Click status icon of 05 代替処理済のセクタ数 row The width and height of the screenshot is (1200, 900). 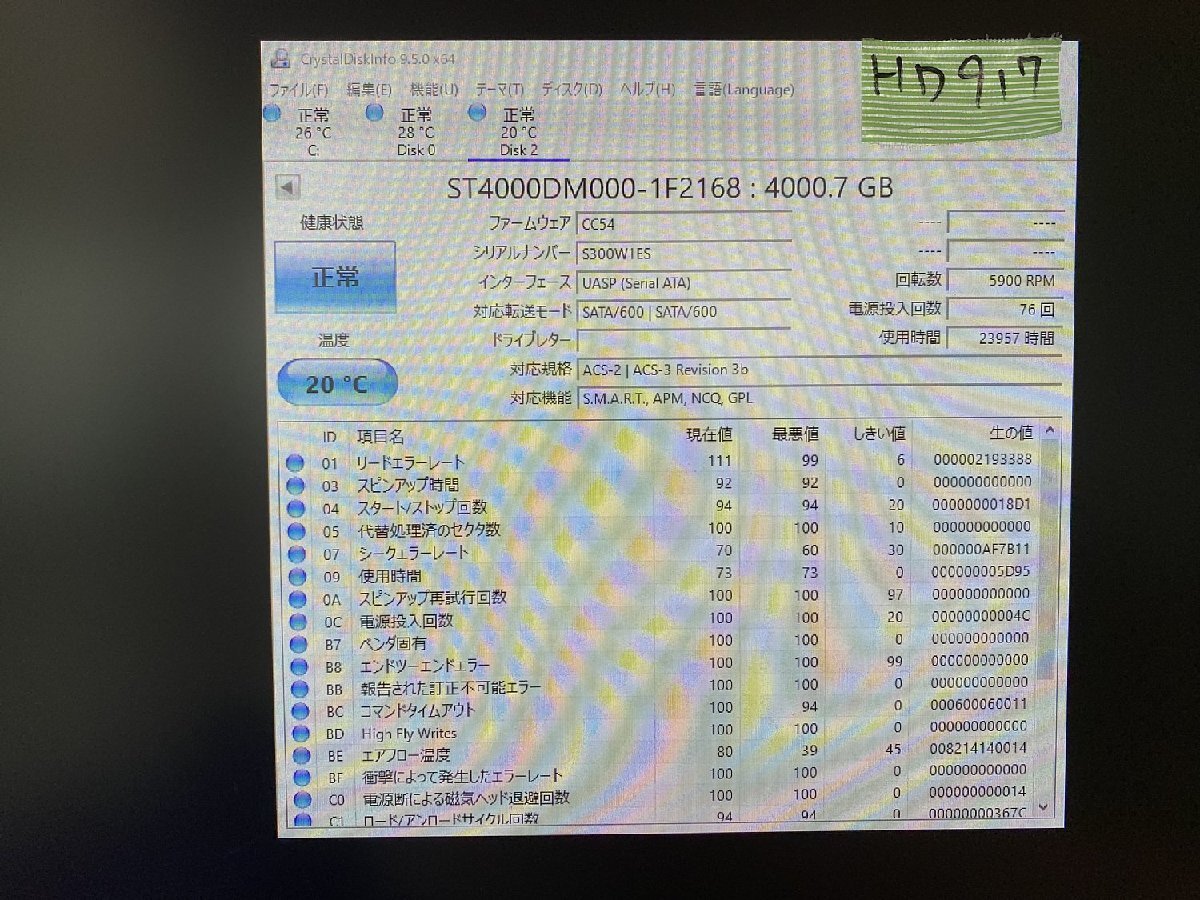295,531
